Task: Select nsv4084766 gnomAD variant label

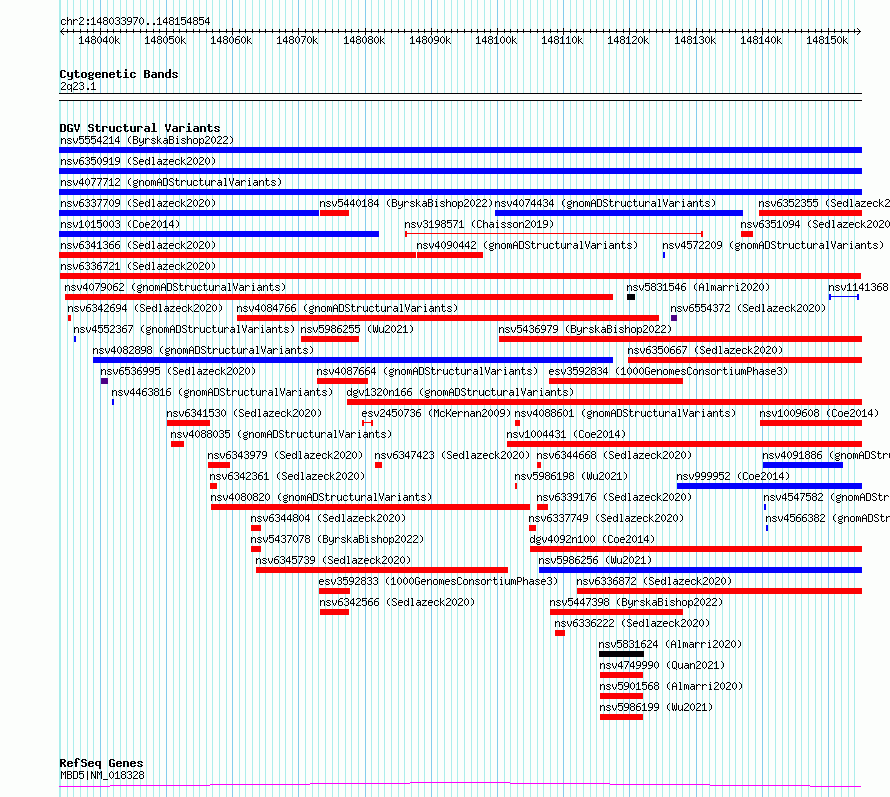Action: pyautogui.click(x=347, y=308)
